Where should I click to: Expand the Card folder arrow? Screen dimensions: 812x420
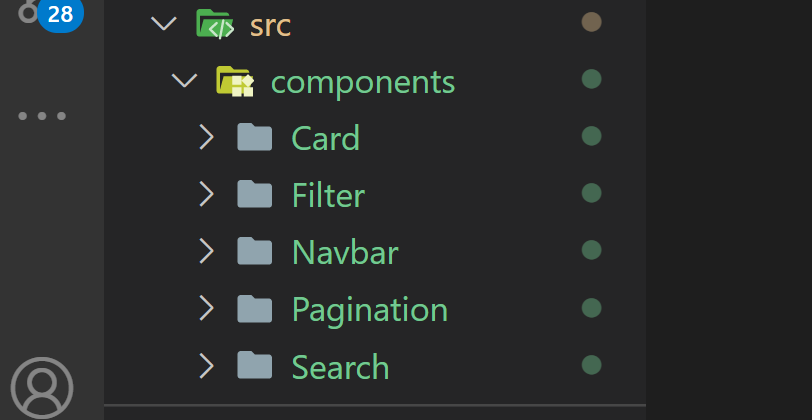click(x=207, y=137)
